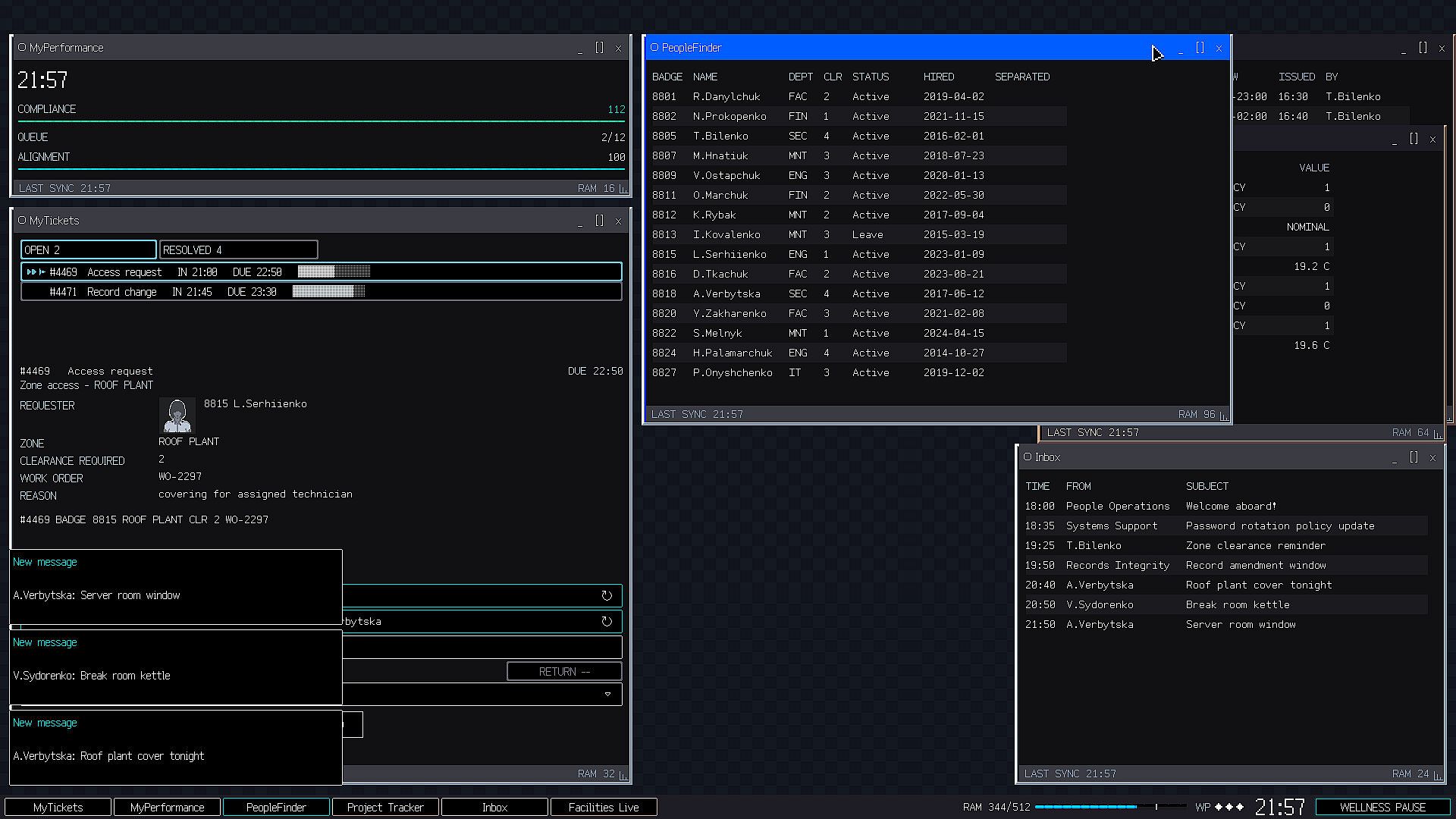Viewport: 1456px width, 819px height.
Task: Click the RAM 344/512 usage bar
Action: (1110, 807)
